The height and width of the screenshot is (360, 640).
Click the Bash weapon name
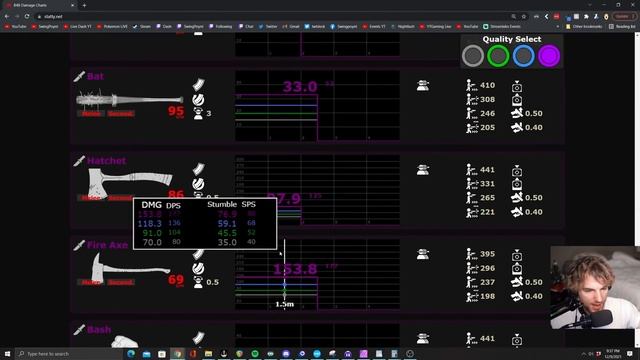pos(99,329)
